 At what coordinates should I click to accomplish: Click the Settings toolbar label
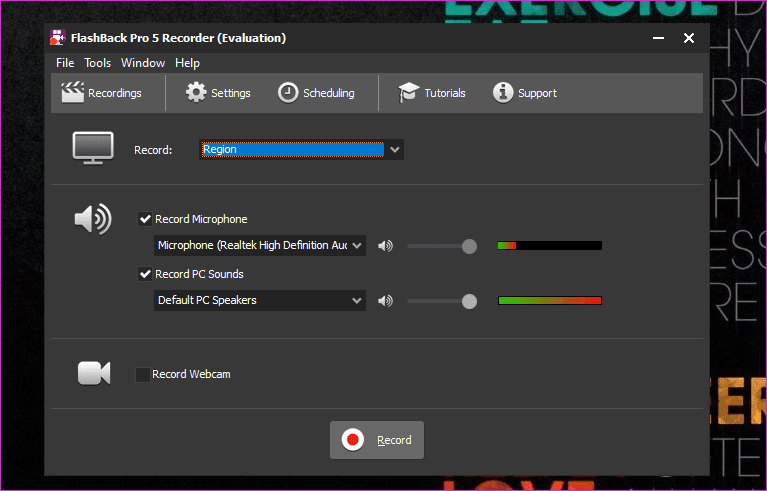coord(231,93)
